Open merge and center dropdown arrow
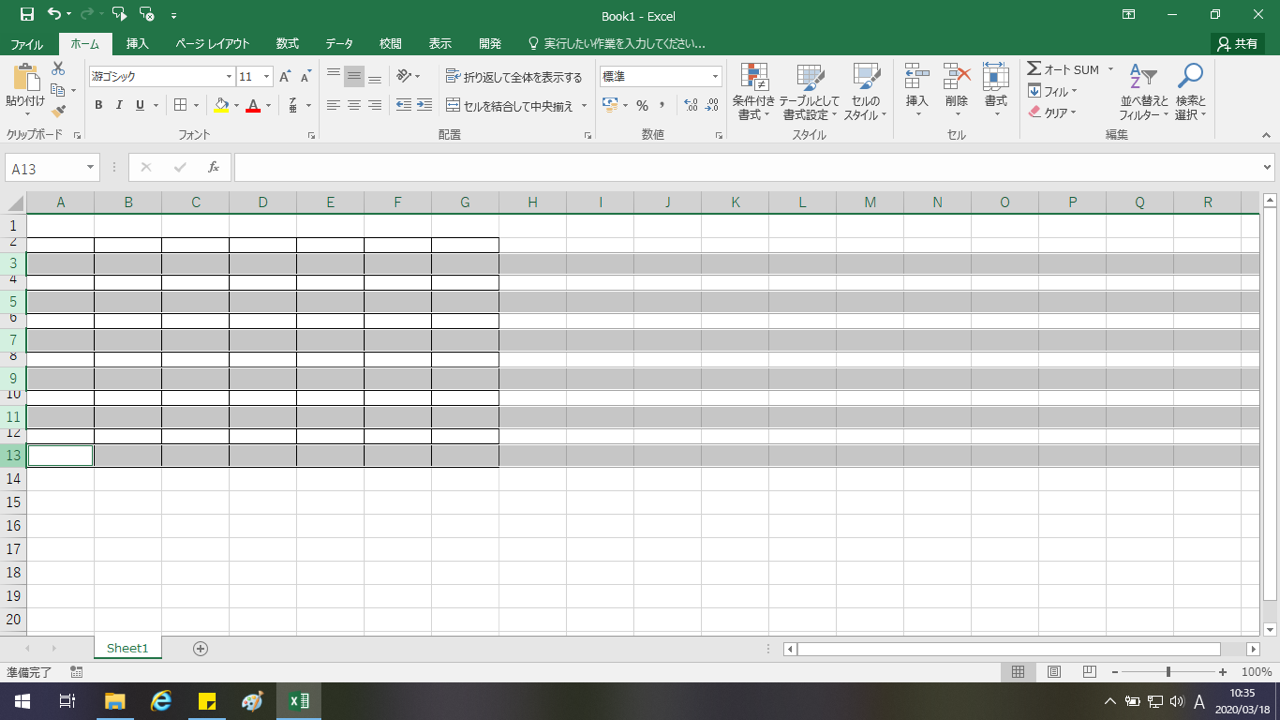 tap(584, 105)
